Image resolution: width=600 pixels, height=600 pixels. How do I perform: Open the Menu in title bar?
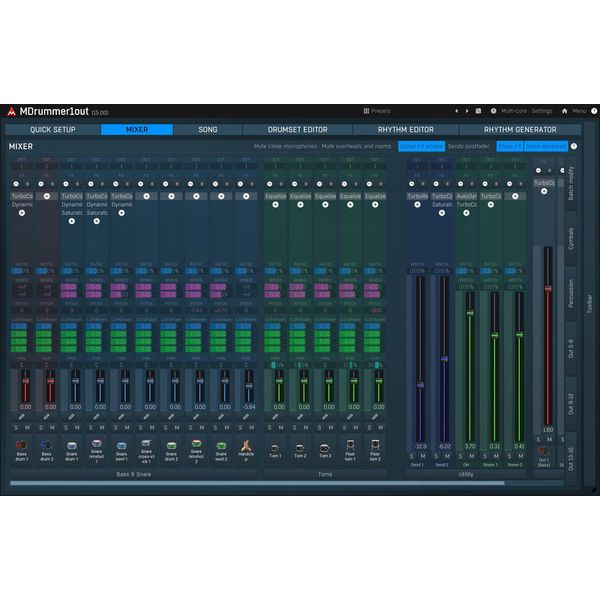[579, 111]
